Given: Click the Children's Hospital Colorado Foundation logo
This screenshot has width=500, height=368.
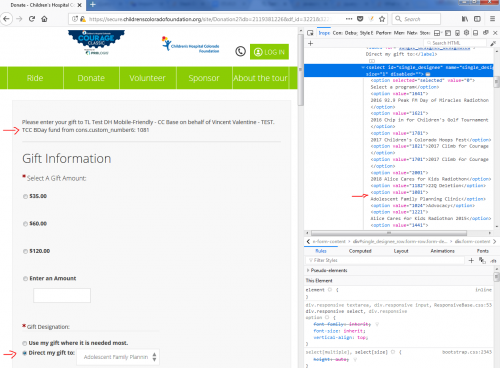Looking at the screenshot, I should [x=191, y=45].
